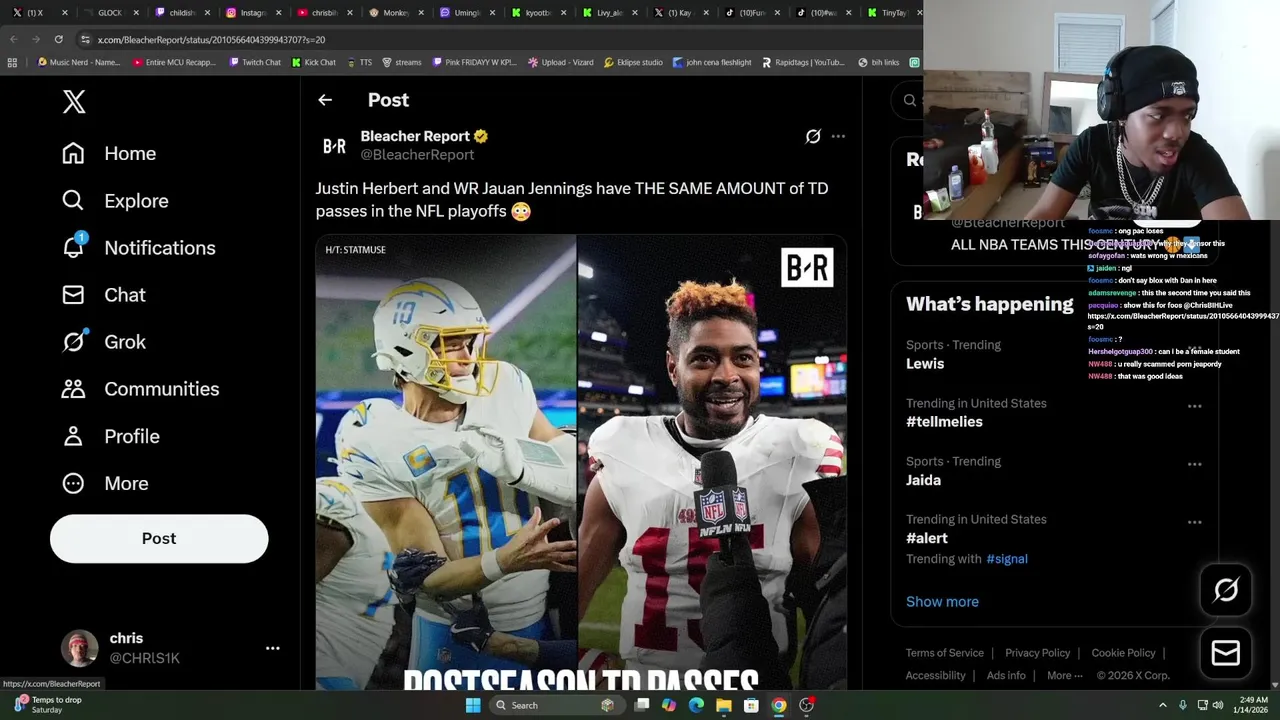Open File Explorer from taskbar
Viewport: 1280px width, 720px height.
click(x=723, y=705)
